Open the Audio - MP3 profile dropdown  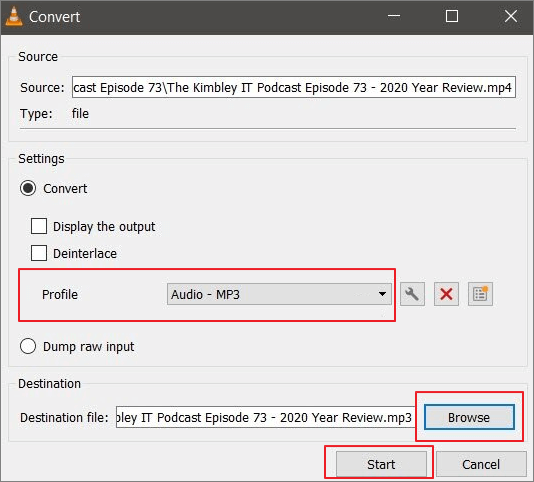pos(279,294)
